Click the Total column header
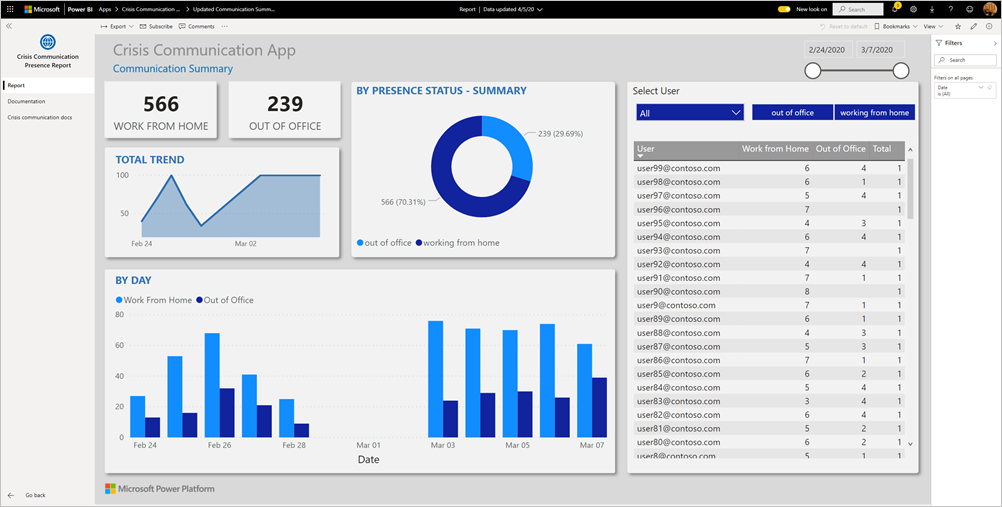This screenshot has height=507, width=1002. coord(882,149)
